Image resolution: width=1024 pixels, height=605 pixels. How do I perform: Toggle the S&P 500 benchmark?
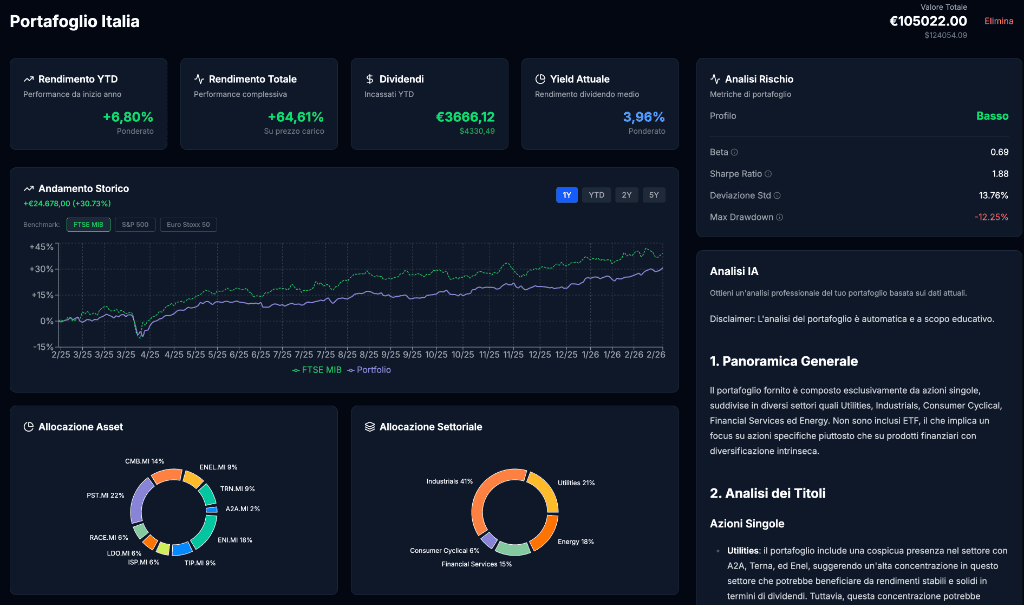coord(134,224)
